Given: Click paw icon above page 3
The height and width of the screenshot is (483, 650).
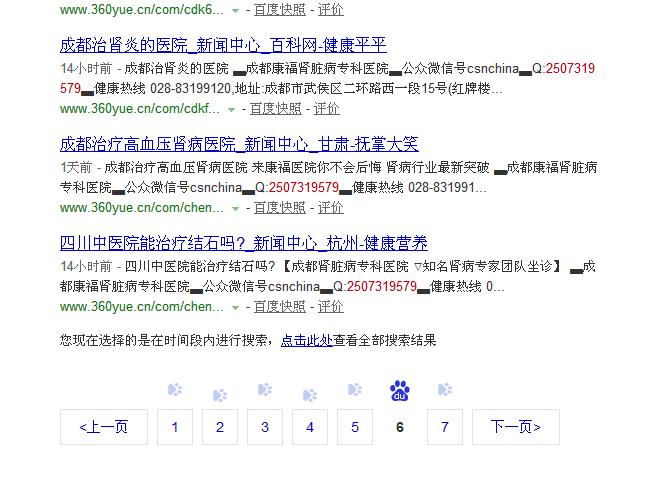Looking at the screenshot, I should [x=265, y=390].
